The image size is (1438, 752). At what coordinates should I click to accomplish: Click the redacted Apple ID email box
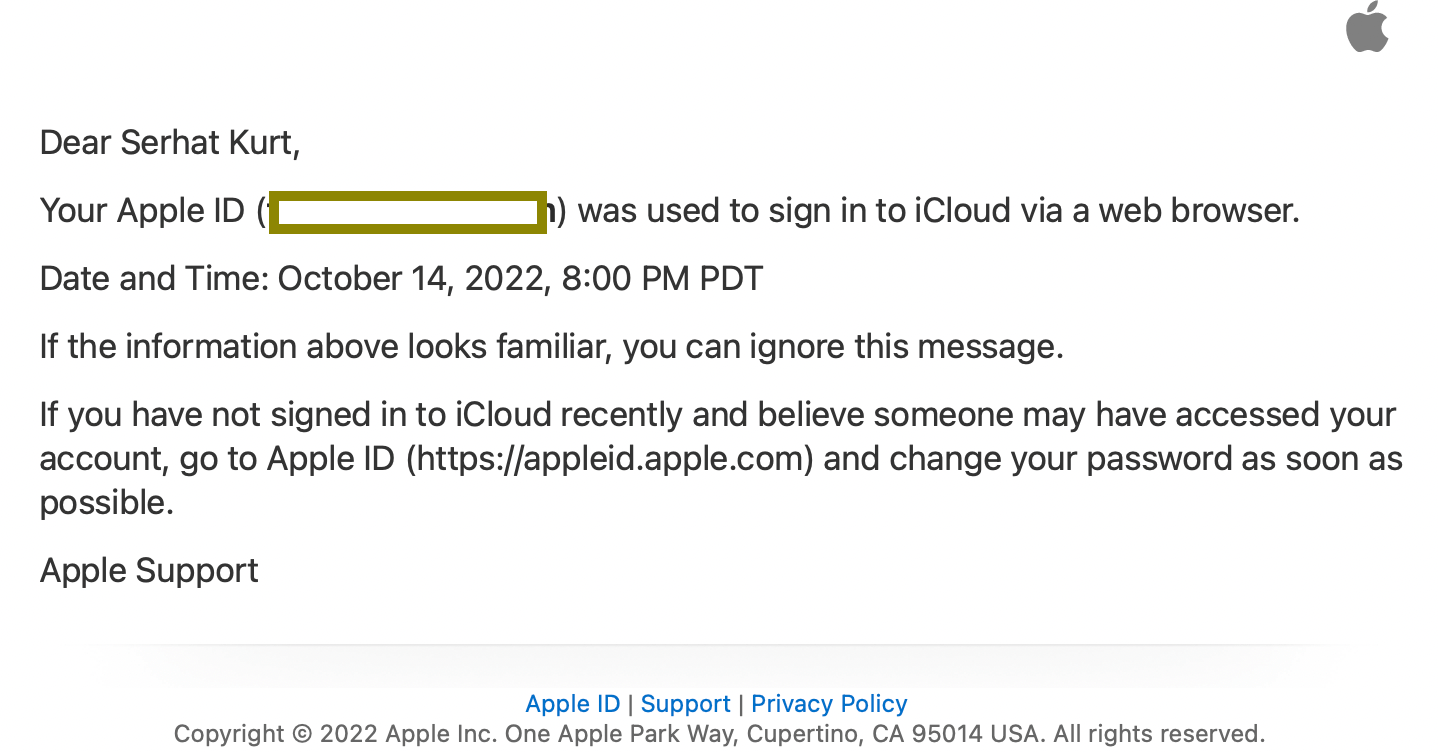click(x=408, y=212)
